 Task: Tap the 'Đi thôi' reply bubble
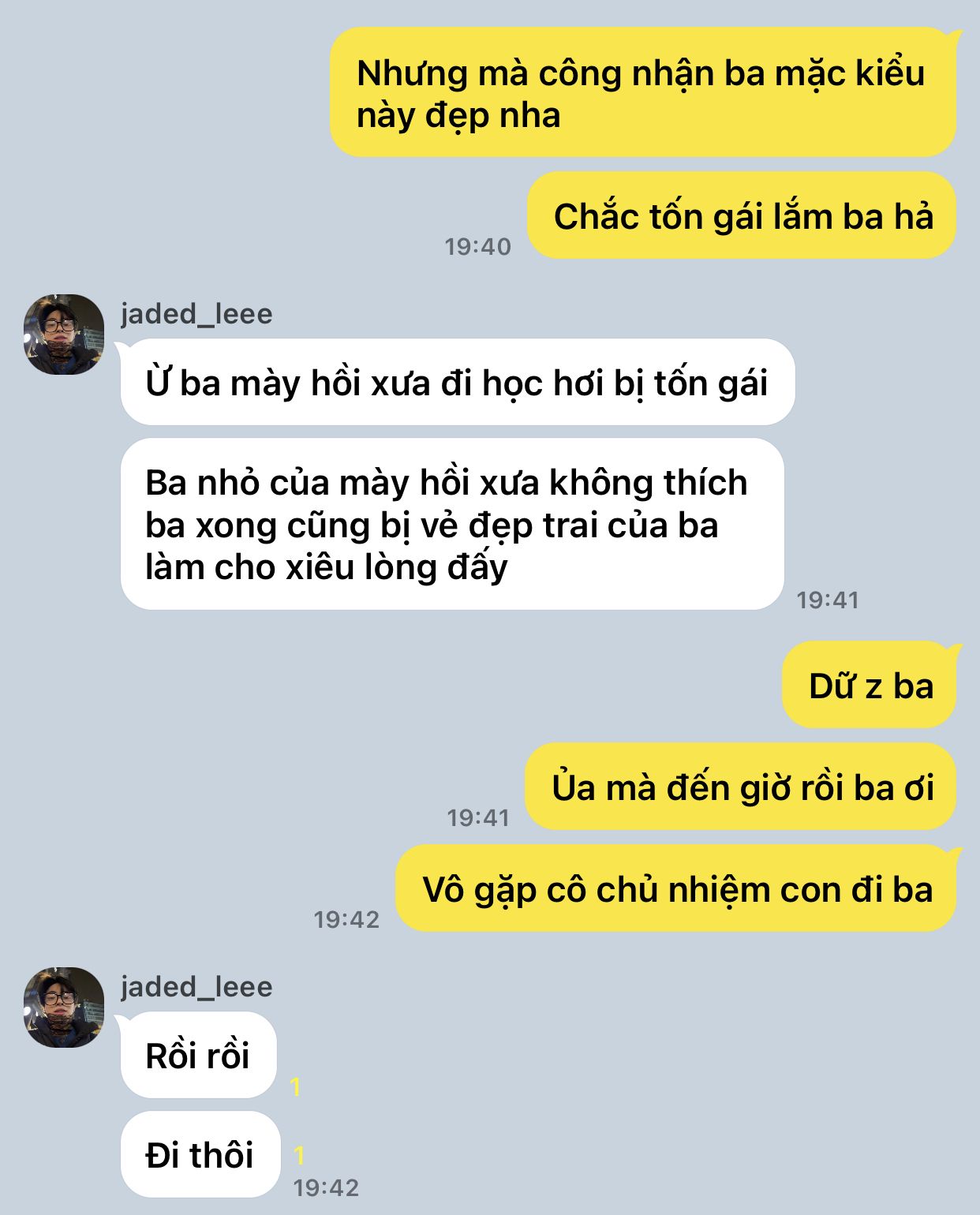pos(200,1154)
